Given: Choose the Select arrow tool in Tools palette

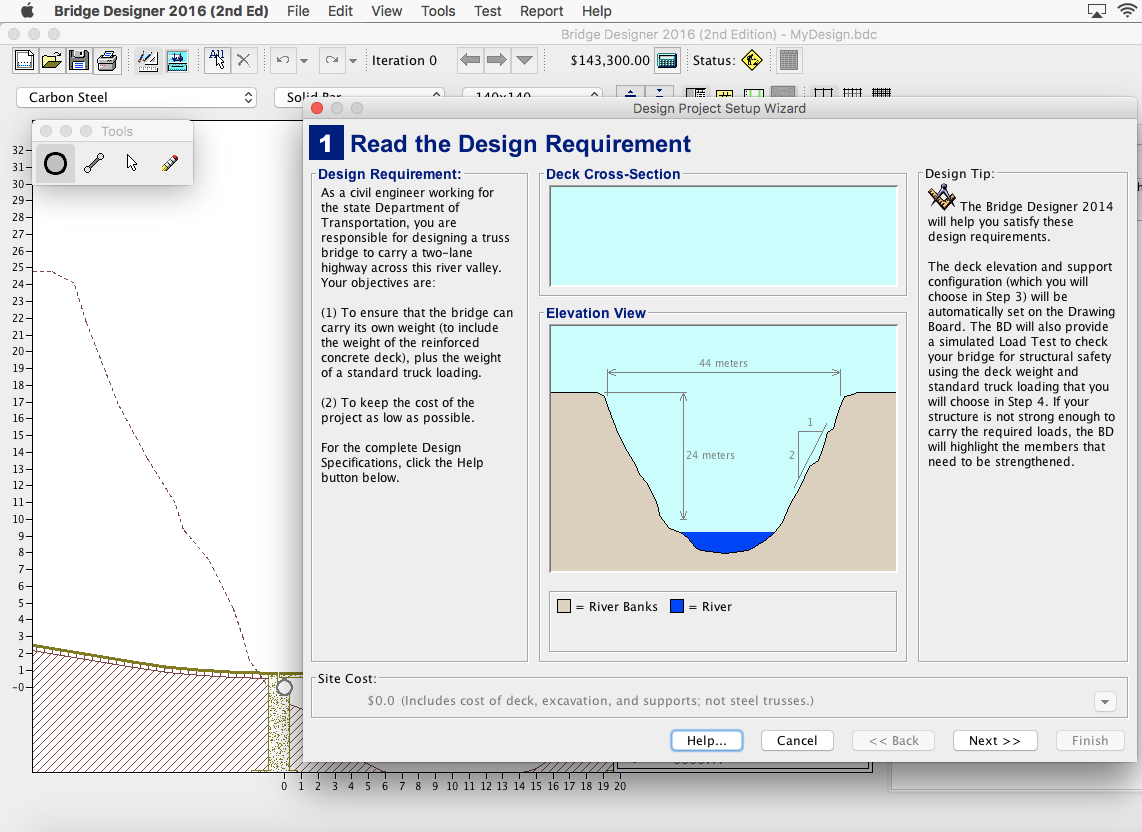Looking at the screenshot, I should (132, 164).
